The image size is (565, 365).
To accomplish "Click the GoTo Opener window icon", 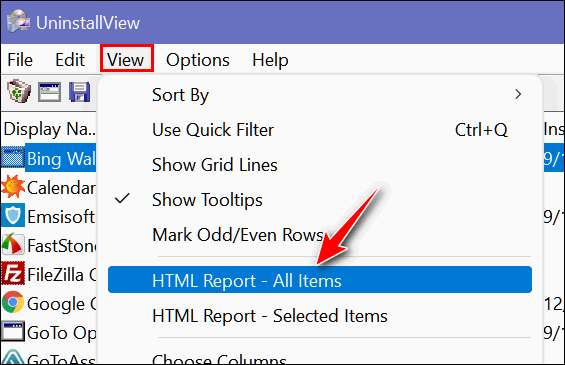I will point(13,331).
